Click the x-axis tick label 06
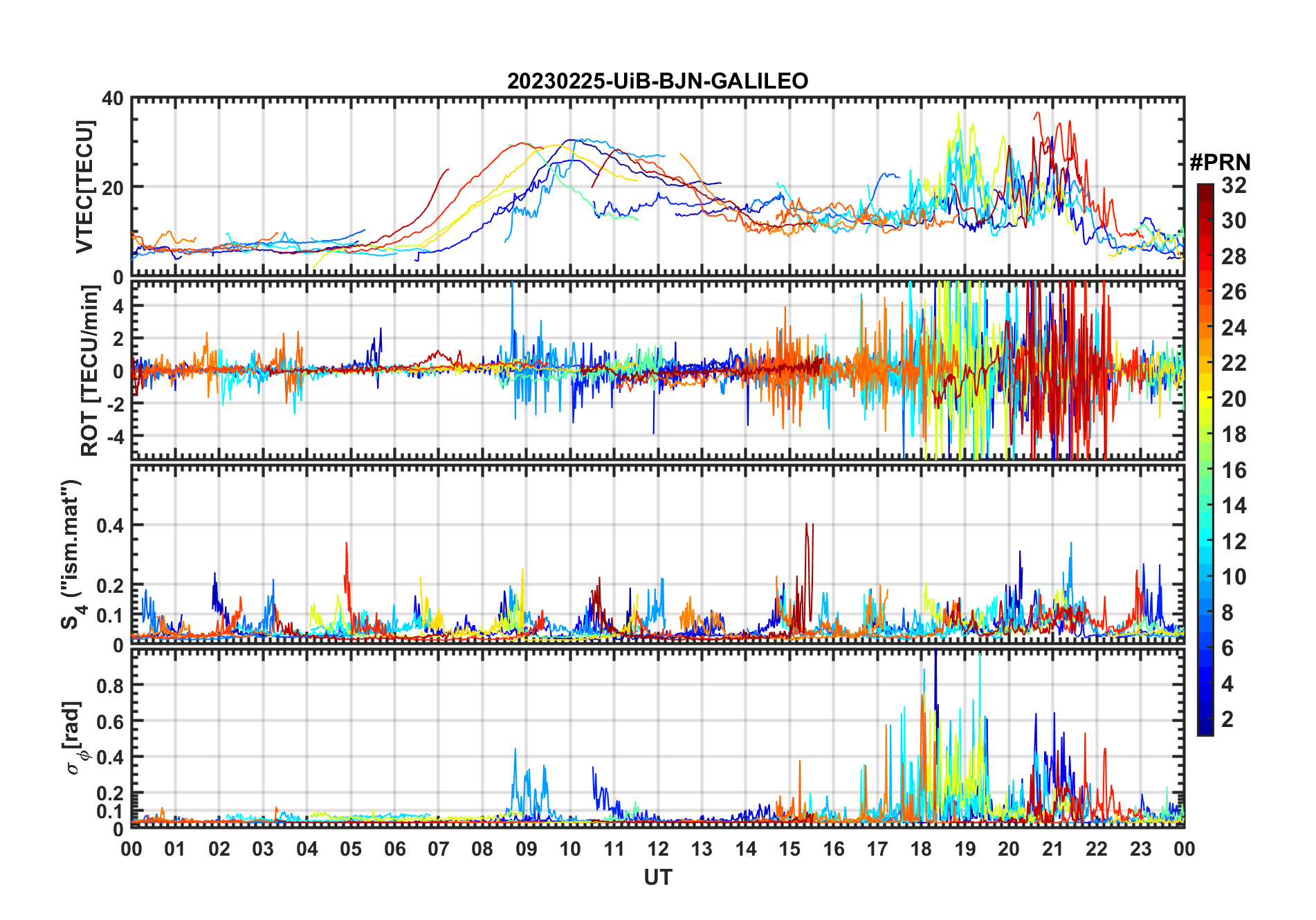Viewport: 1316px width, 920px height. tap(394, 849)
